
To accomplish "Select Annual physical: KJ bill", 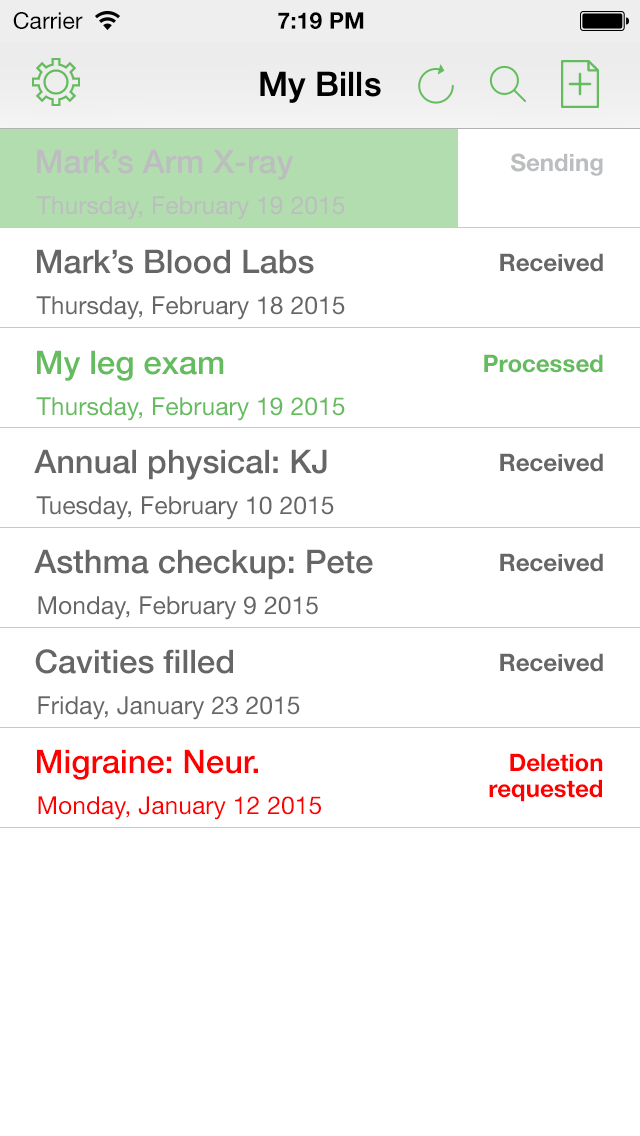I will point(181,463).
